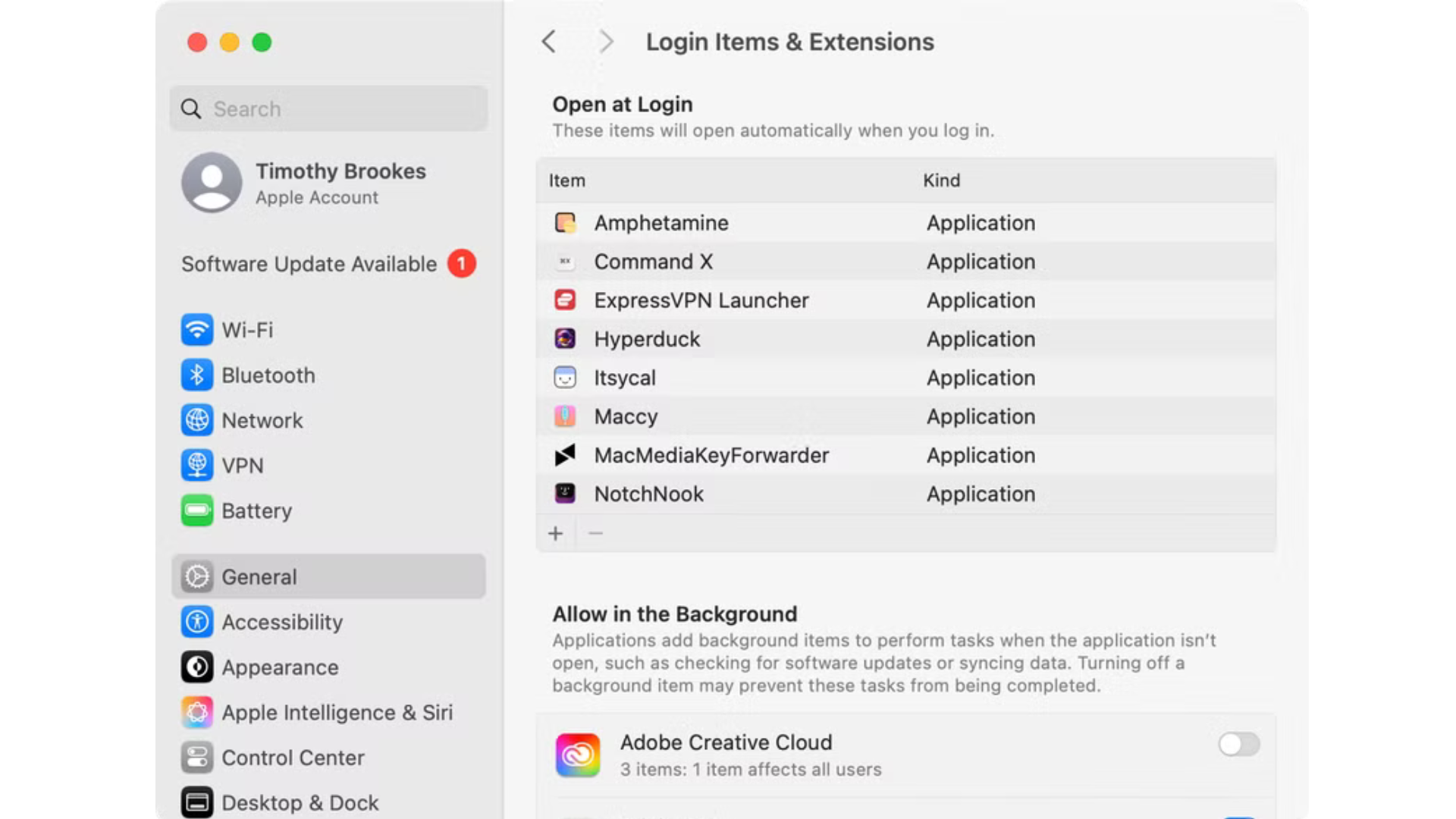Go back with the left chevron
Viewport: 1456px width, 819px height.
[x=549, y=42]
